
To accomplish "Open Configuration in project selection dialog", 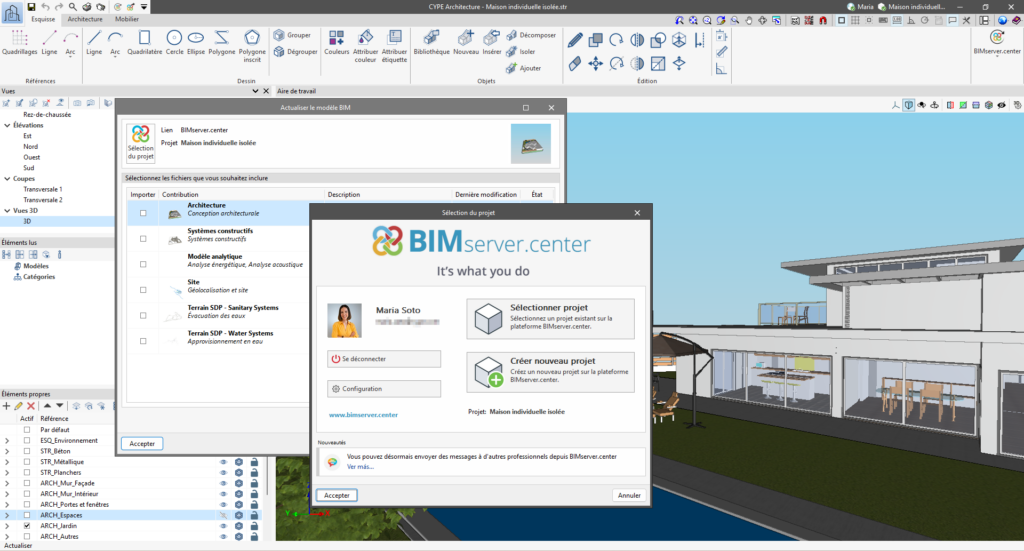I will [384, 389].
